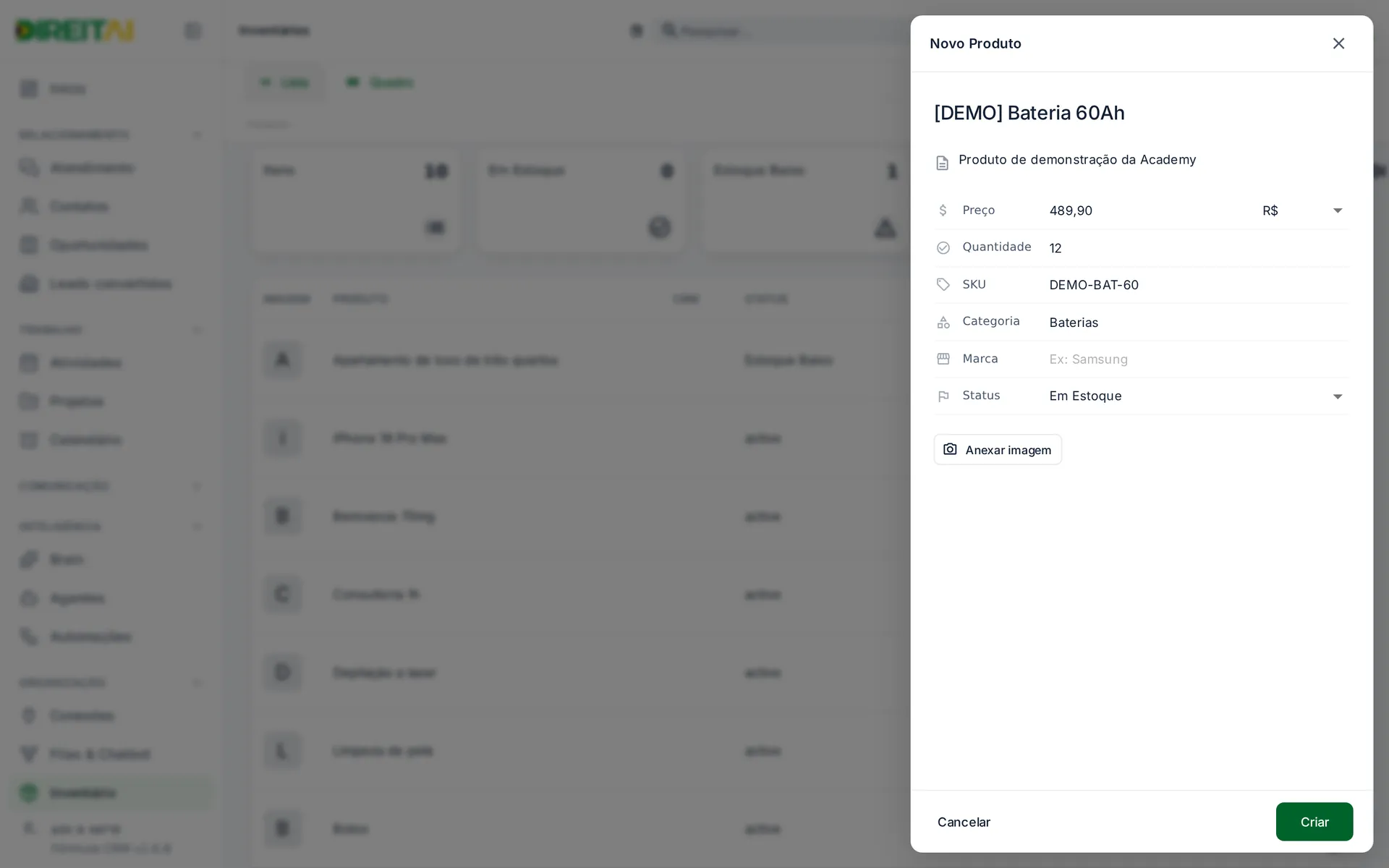Click the check-circle icon next to Quantidade
This screenshot has width=1389, height=868.
pos(943,248)
